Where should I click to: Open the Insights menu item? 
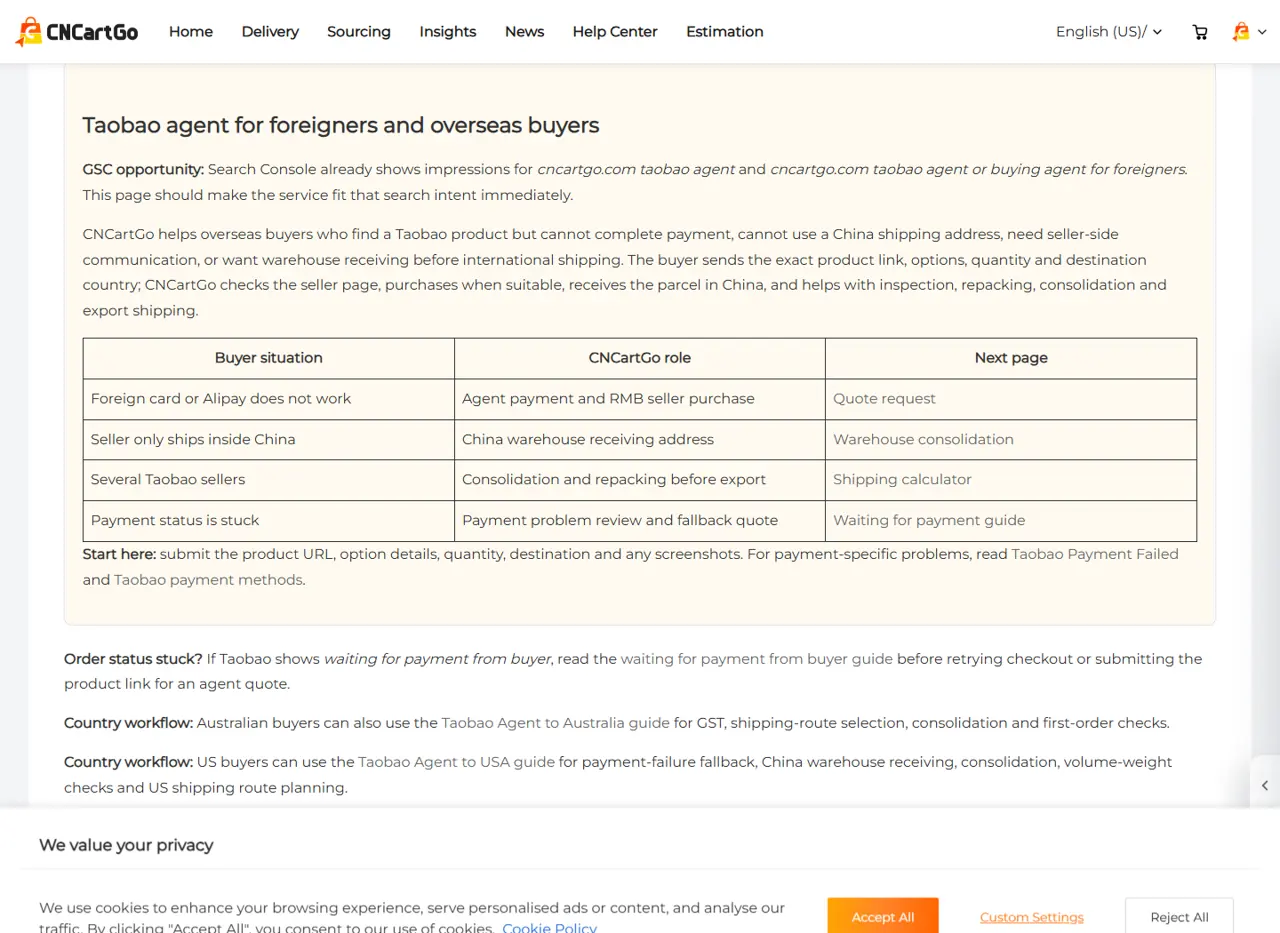click(448, 32)
